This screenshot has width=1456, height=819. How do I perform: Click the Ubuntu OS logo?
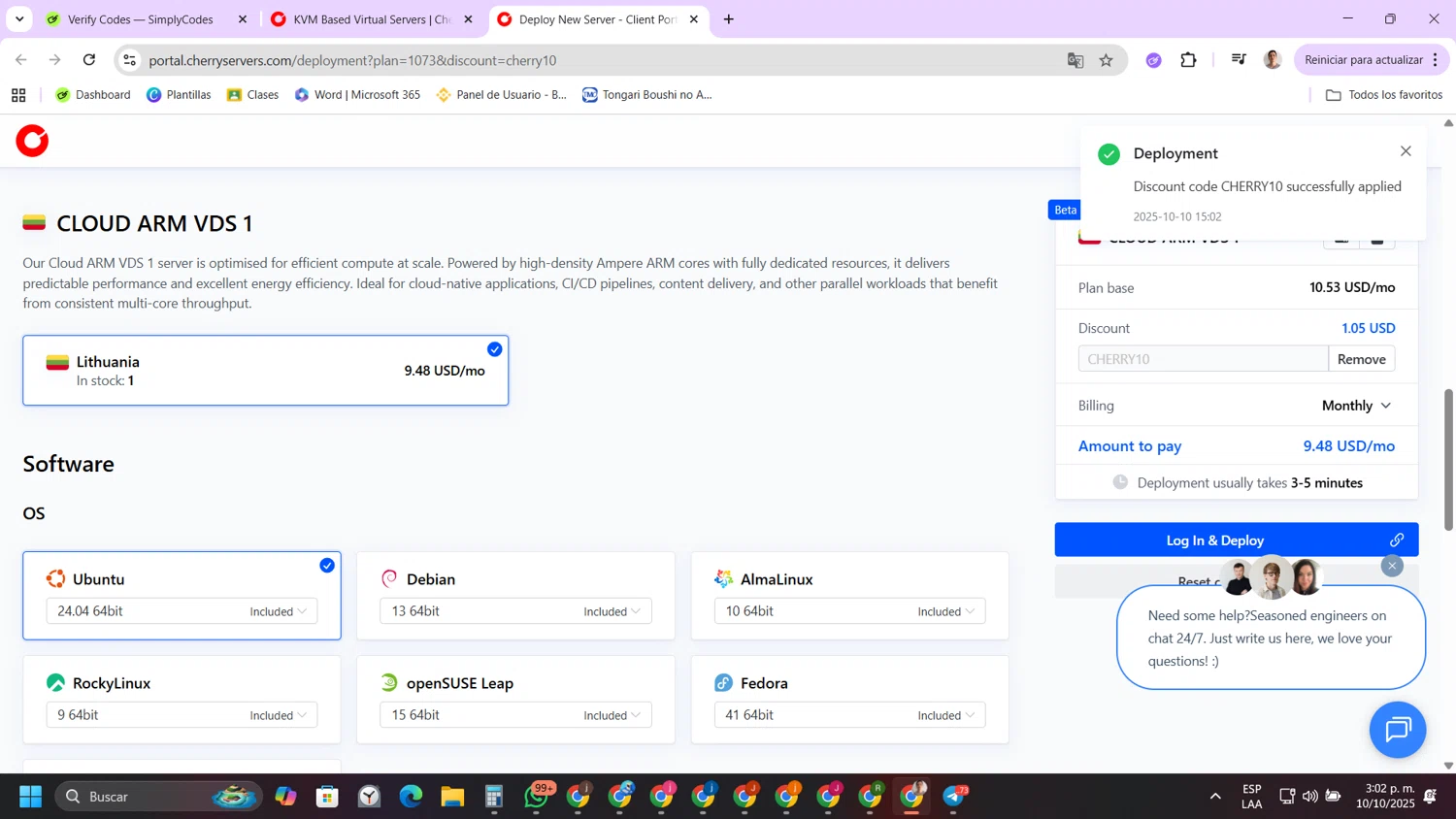[x=55, y=579]
